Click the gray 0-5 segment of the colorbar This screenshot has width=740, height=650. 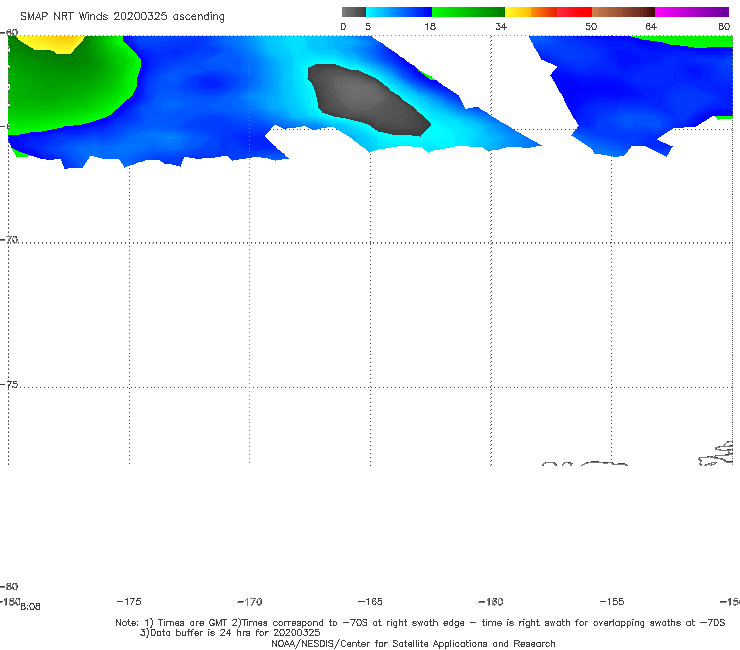[x=353, y=12]
